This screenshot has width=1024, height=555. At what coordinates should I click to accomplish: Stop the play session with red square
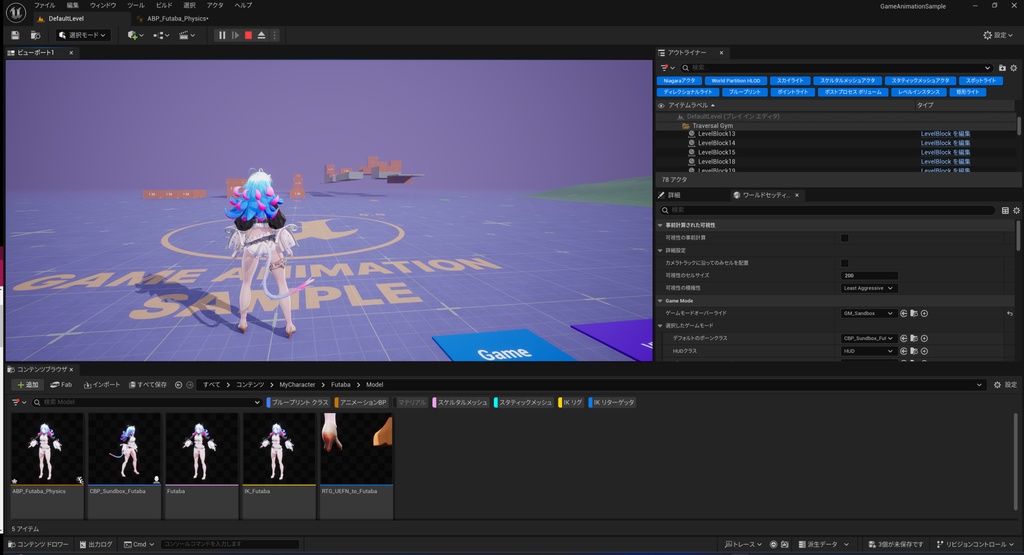coord(248,35)
